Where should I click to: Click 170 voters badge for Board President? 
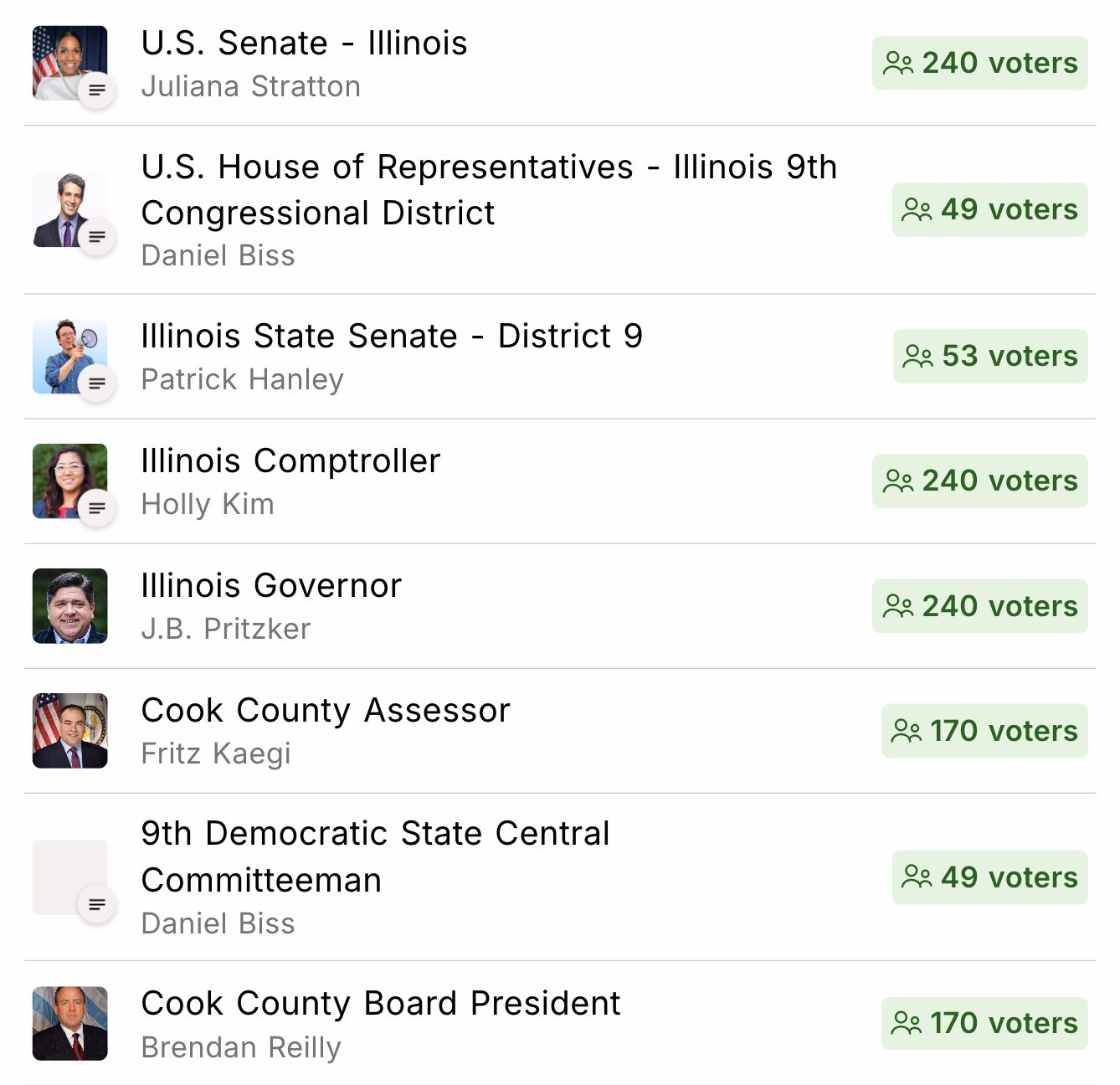(984, 1023)
